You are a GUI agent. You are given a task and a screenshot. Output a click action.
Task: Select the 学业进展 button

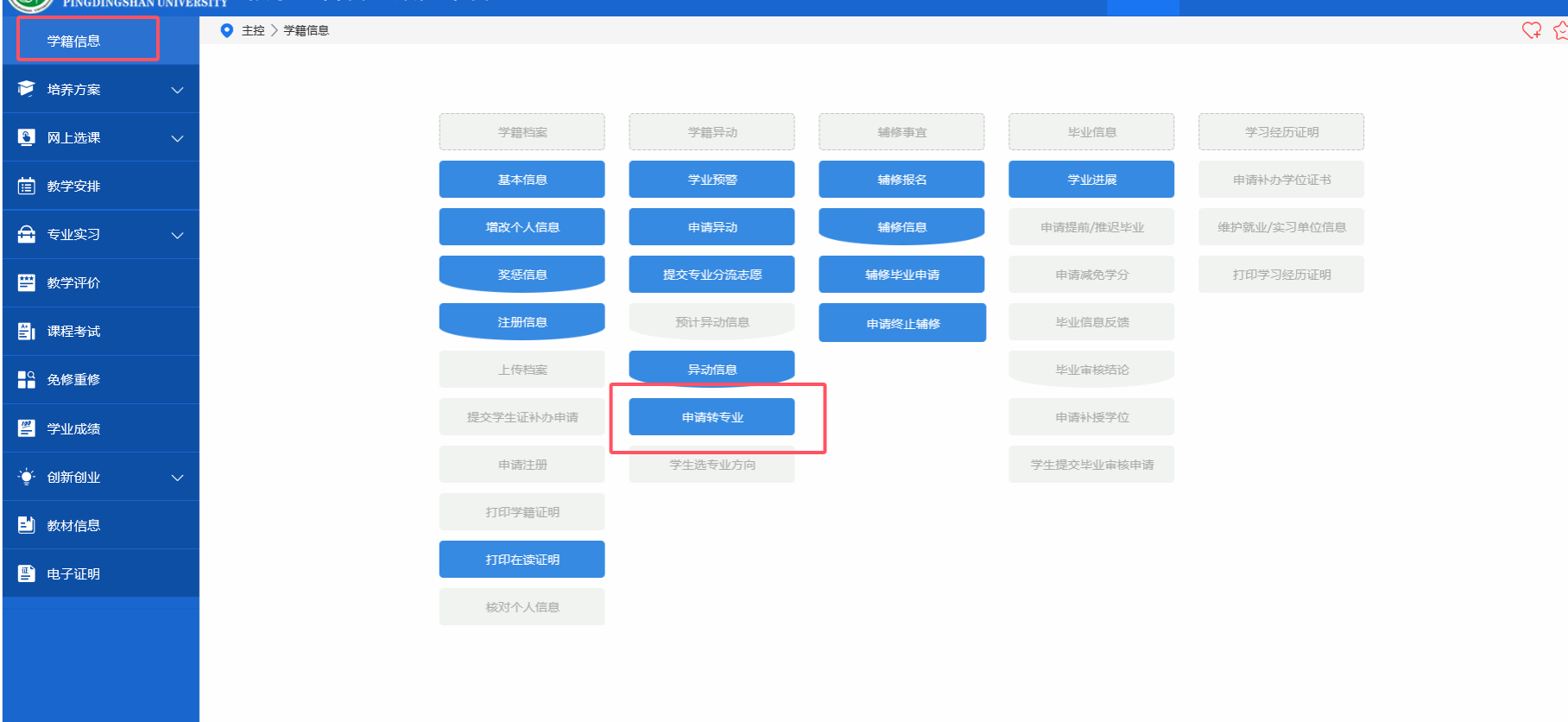tap(1091, 180)
